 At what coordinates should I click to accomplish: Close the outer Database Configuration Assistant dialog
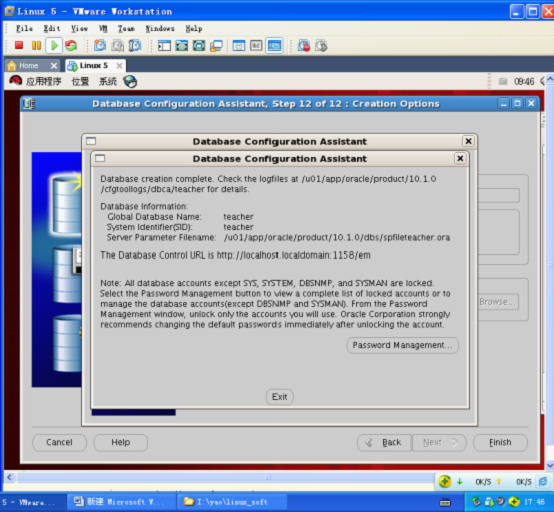468,141
